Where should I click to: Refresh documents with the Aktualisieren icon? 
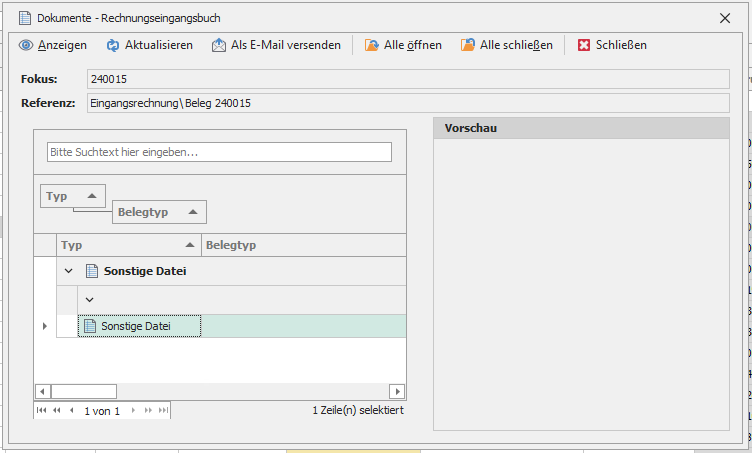(113, 45)
